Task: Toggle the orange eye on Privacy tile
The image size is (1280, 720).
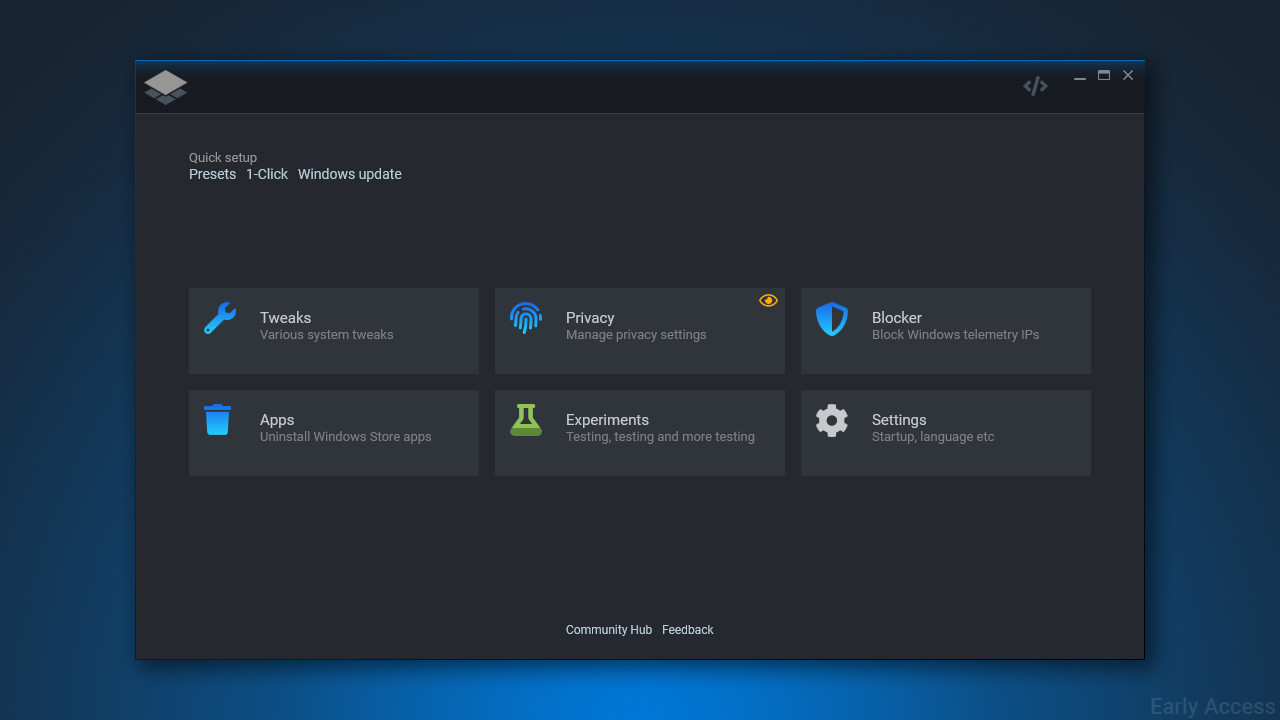Action: coord(768,300)
